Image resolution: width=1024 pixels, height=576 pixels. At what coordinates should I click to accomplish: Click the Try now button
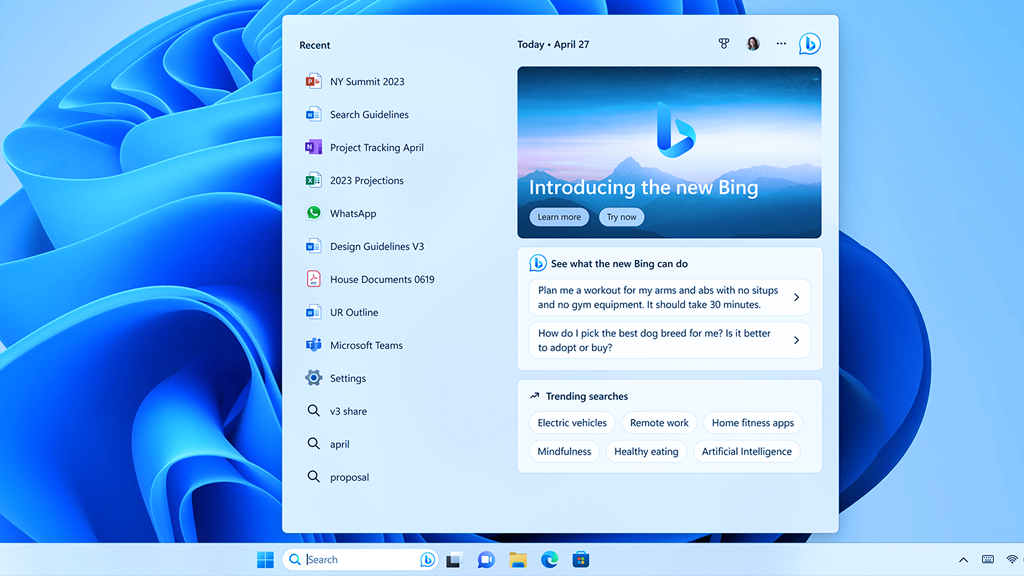[x=621, y=216]
